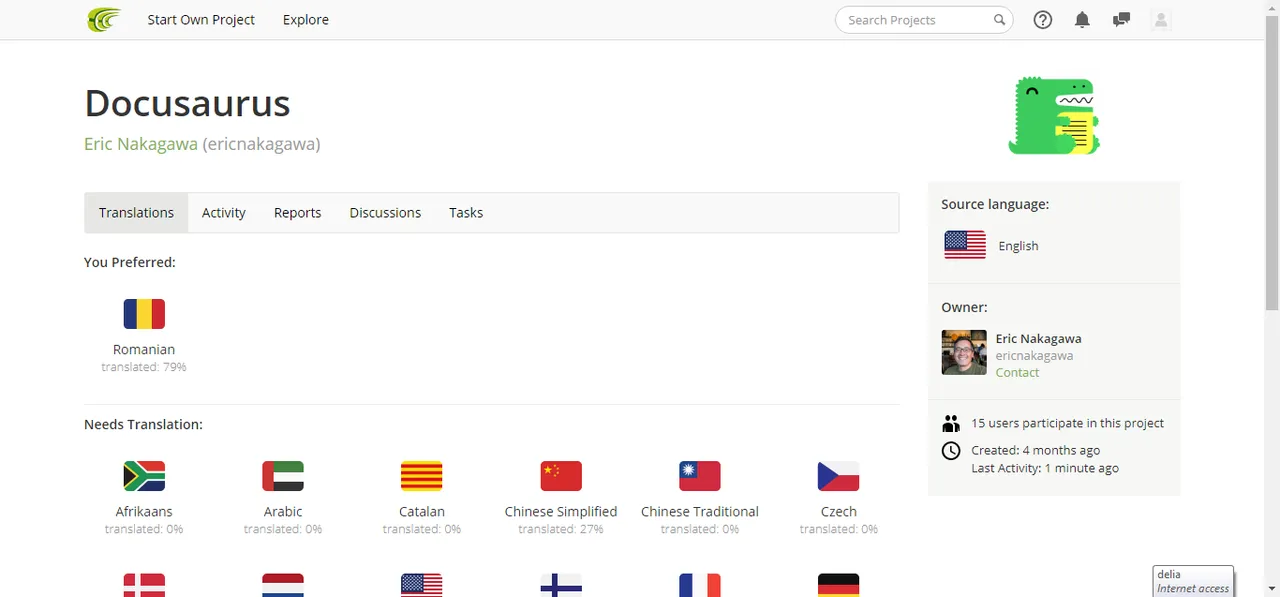Open Eric Nakagawa profile link under title

(141, 144)
